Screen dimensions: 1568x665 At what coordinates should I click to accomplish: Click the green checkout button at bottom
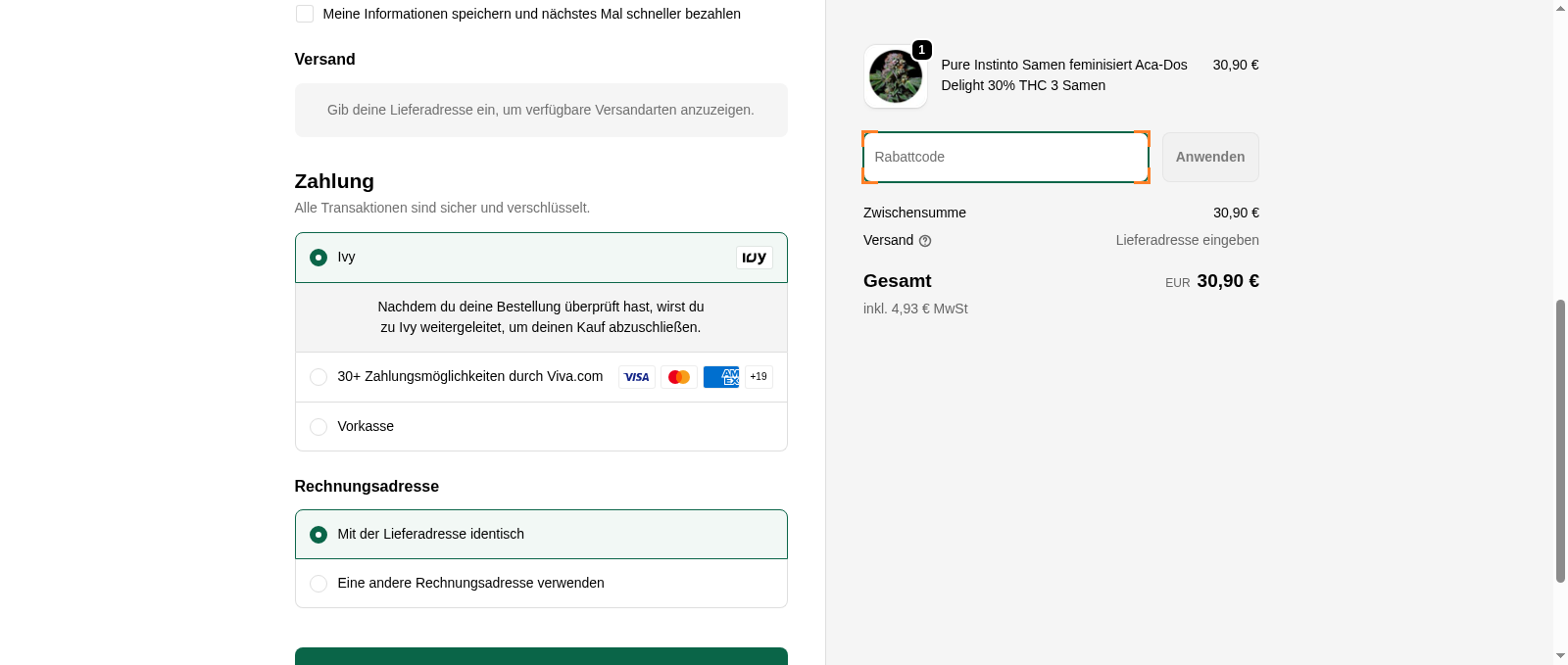coord(540,656)
